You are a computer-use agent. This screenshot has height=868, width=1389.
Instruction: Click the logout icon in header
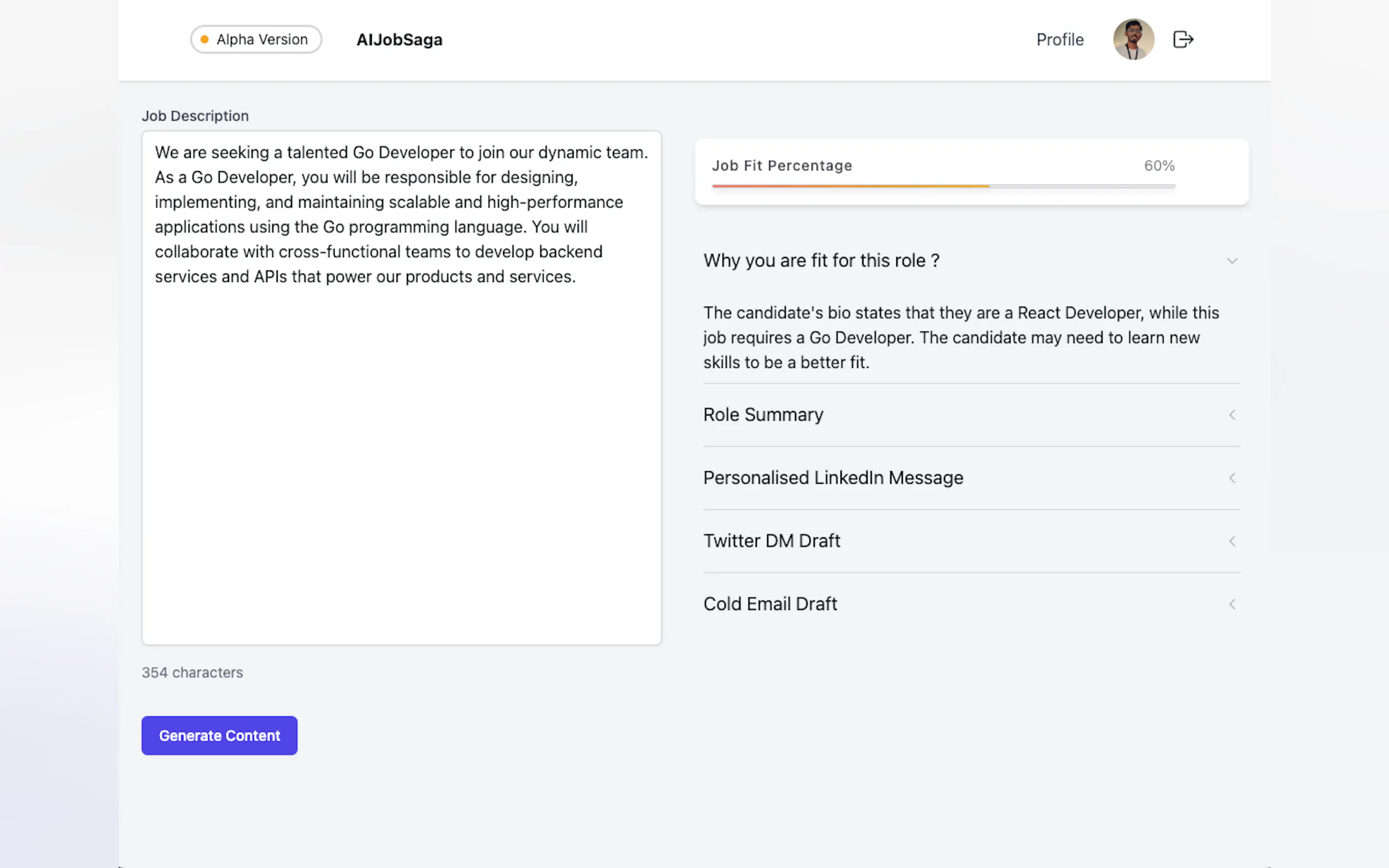coord(1183,39)
